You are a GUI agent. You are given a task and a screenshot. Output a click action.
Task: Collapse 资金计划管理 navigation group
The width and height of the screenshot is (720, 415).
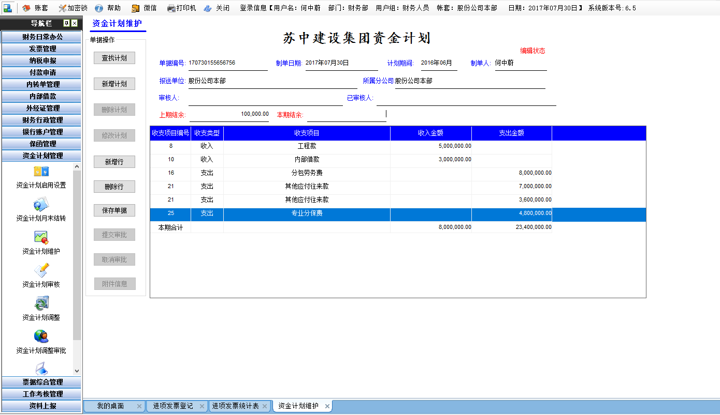[x=42, y=156]
